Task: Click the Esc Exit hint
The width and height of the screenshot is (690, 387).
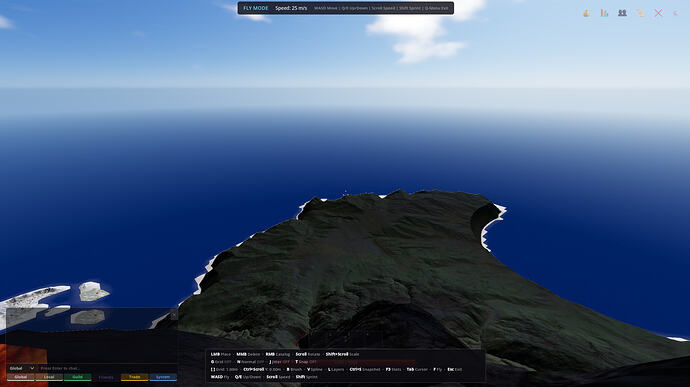Action: (x=455, y=369)
